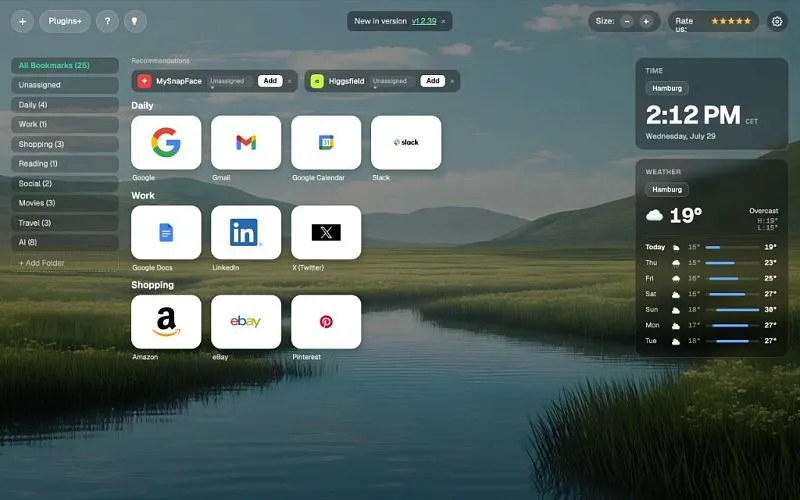Select the Reading (1) folder

point(65,163)
